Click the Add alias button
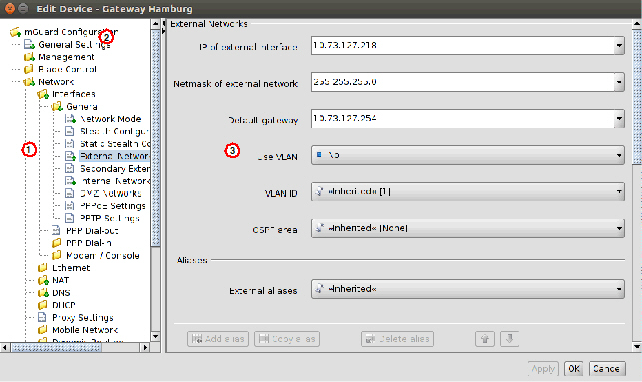The width and height of the screenshot is (642, 382). tap(218, 339)
